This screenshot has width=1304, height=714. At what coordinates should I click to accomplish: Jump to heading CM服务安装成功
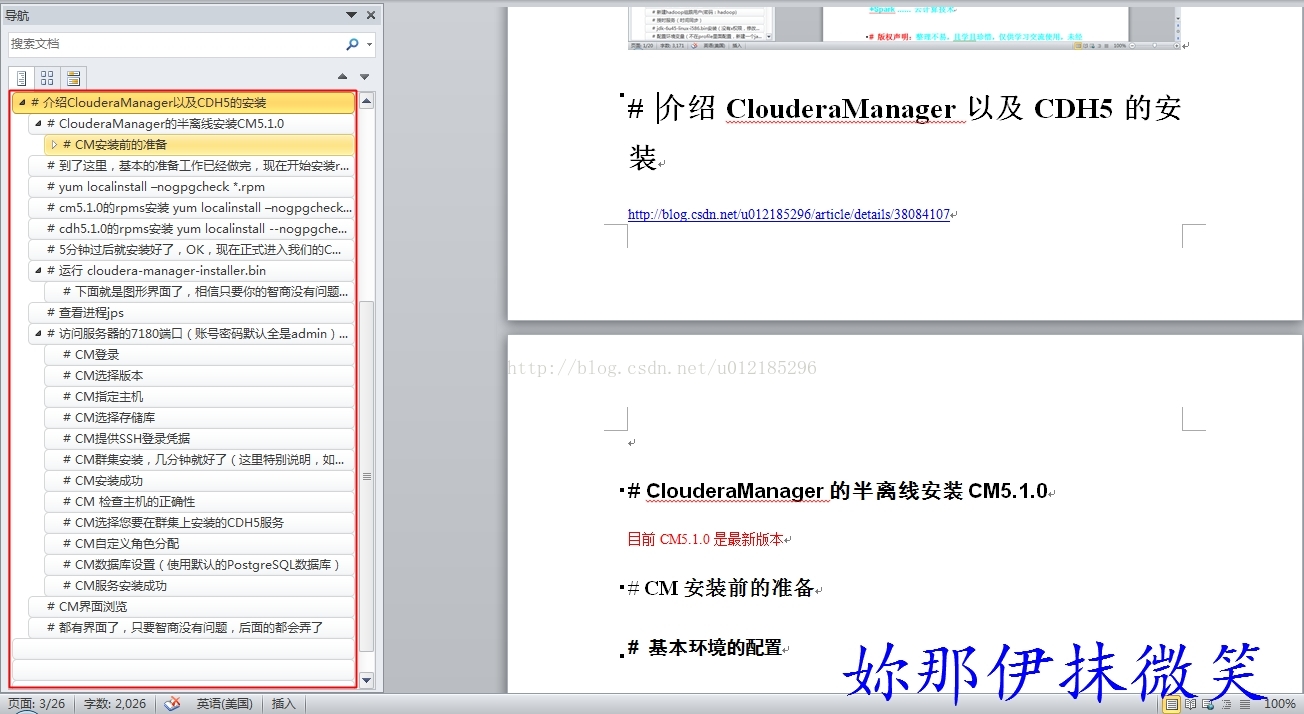199,586
